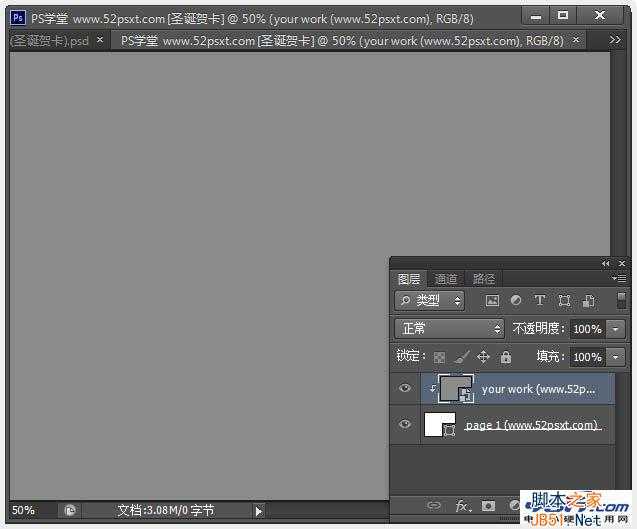Open the 正常 blend mode dropdown
Image resolution: width=637 pixels, height=529 pixels.
pyautogui.click(x=450, y=329)
